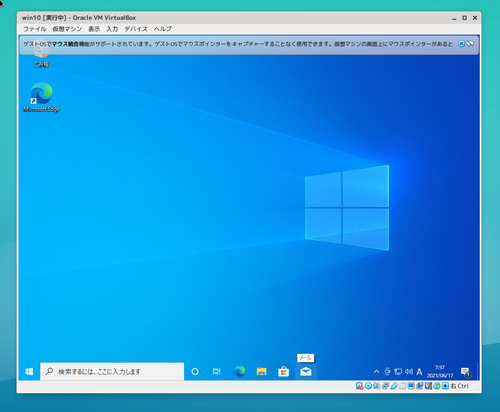
Task: Open the Mail app on the taskbar
Action: coord(306,371)
